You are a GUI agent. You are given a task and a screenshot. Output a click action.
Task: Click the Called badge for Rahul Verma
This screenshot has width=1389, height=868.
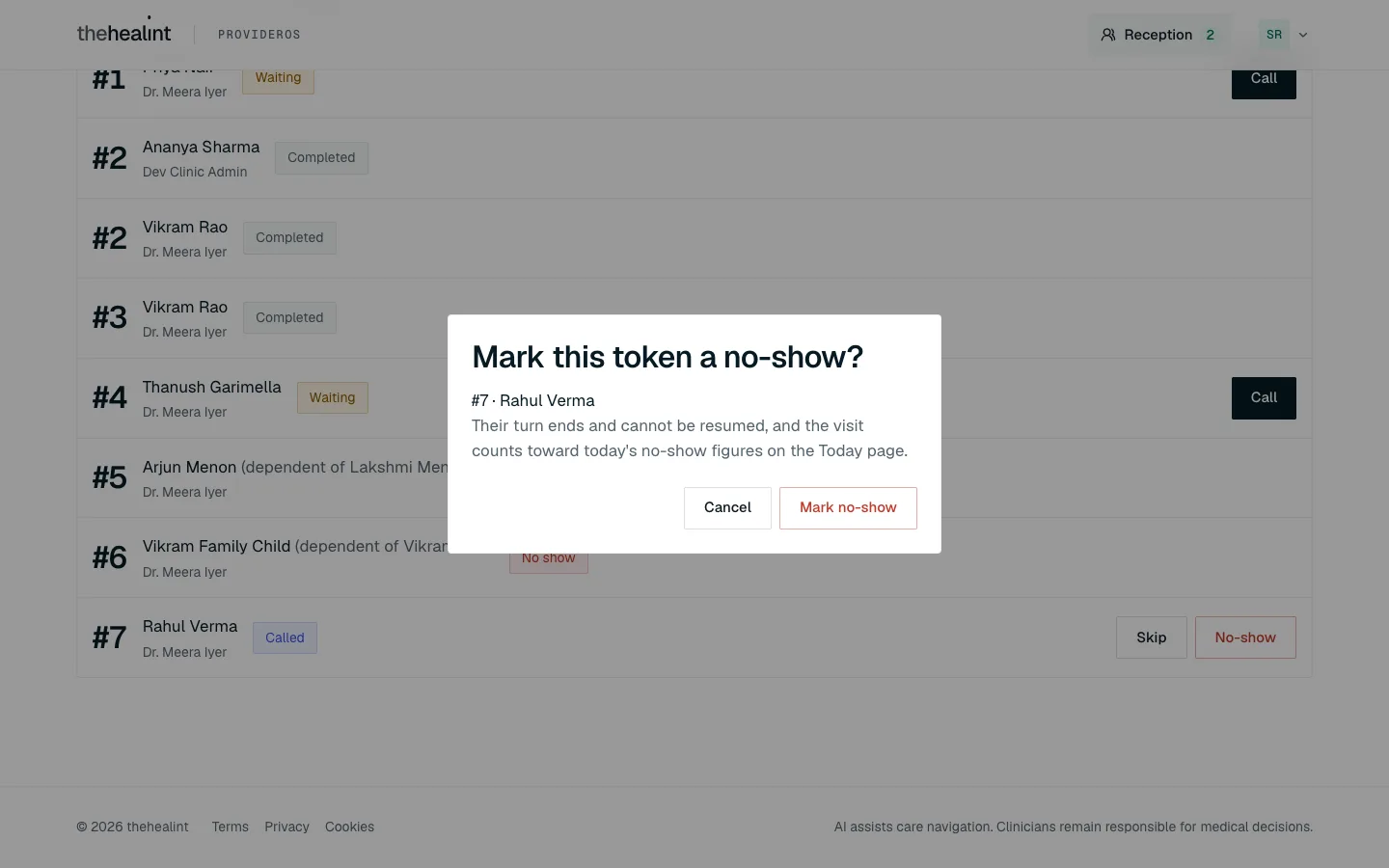285,637
